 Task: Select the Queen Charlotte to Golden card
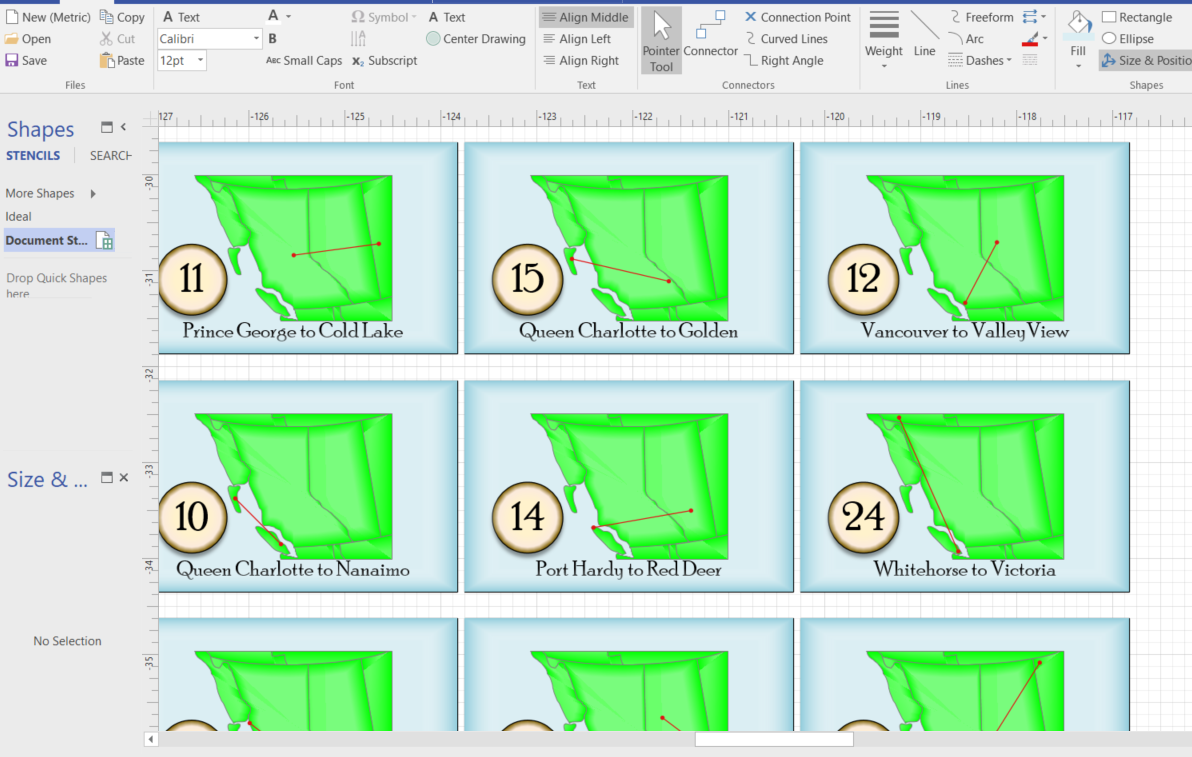click(629, 248)
